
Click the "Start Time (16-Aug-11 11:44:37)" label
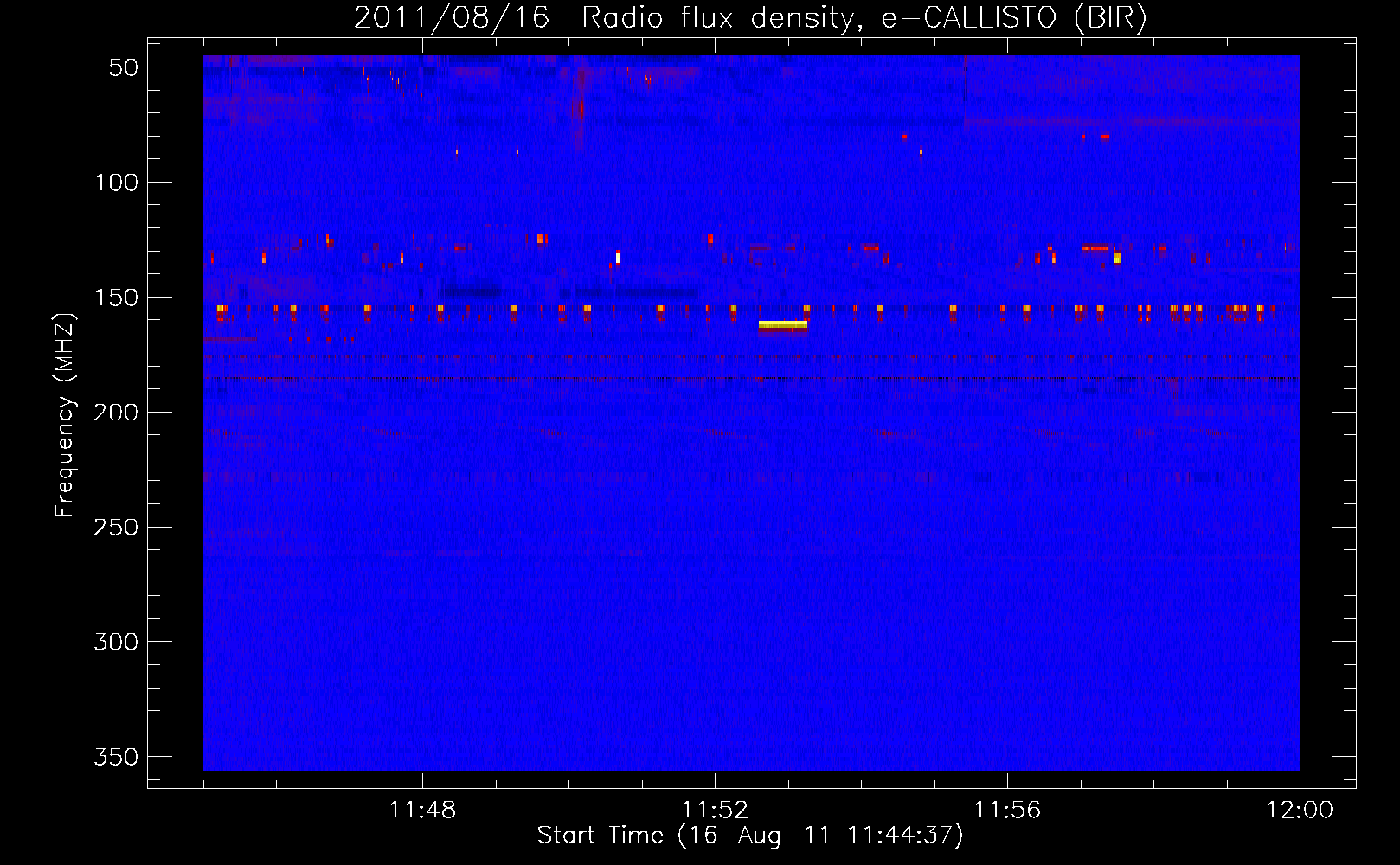(750, 836)
